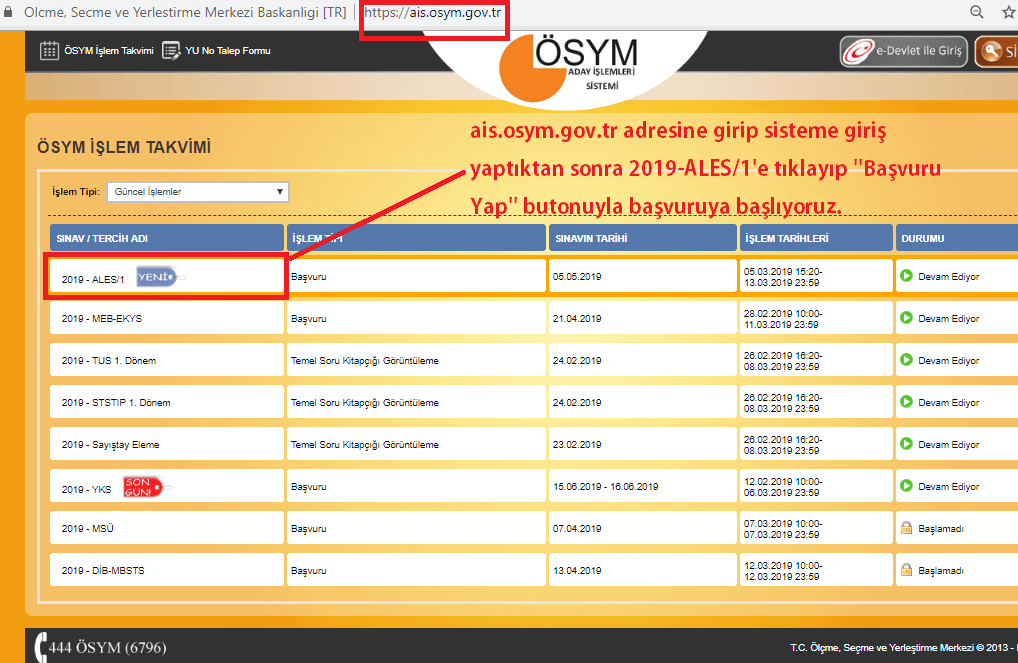The image size is (1018, 663).
Task: Click Temel Soru Kitapçığı Görüntüleme for Sayıştay Eleme
Action: pyautogui.click(x=365, y=444)
